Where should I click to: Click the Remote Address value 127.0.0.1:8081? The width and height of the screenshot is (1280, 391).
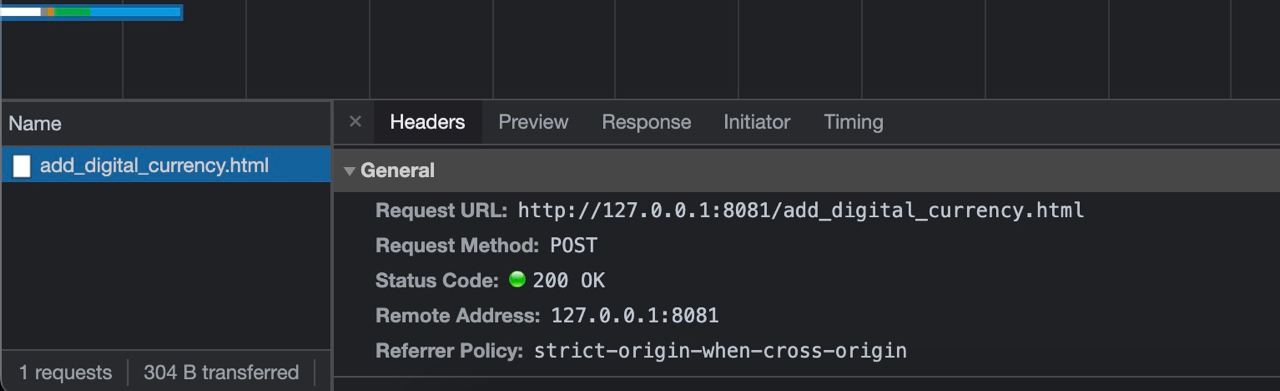[635, 316]
